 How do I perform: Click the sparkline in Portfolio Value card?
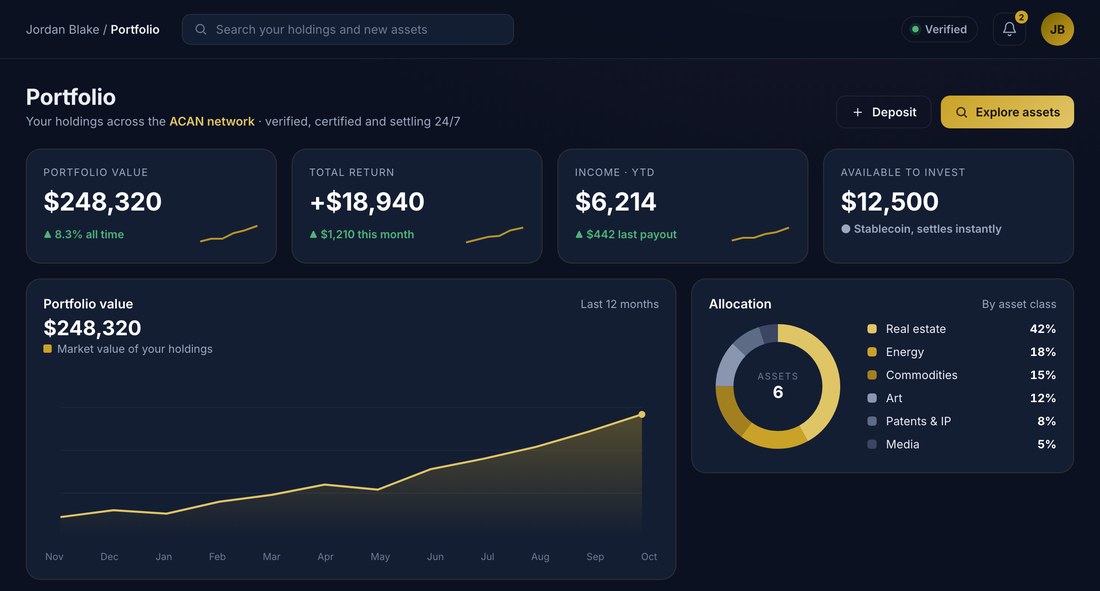(x=229, y=233)
